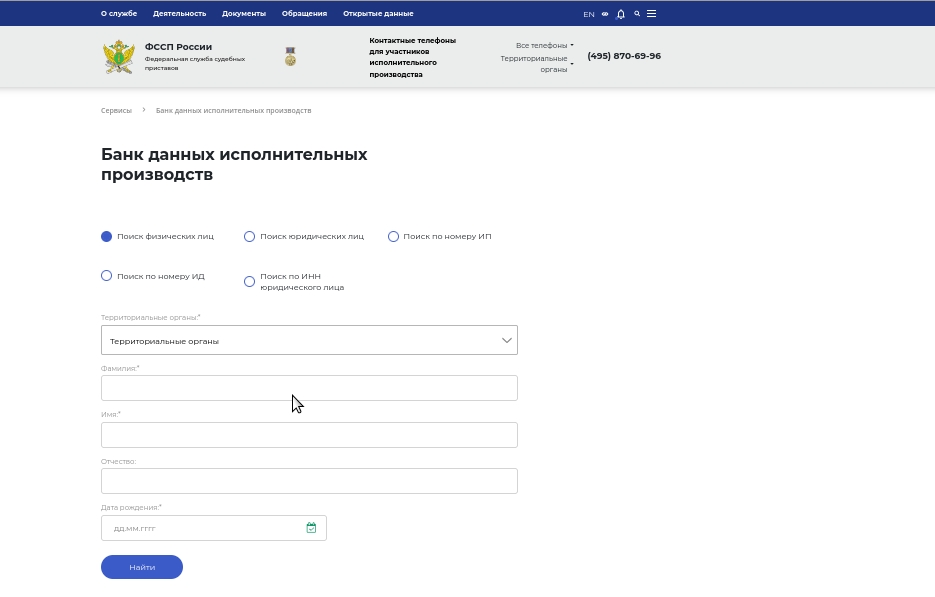
Task: Open the Деятельность menu
Action: [179, 14]
